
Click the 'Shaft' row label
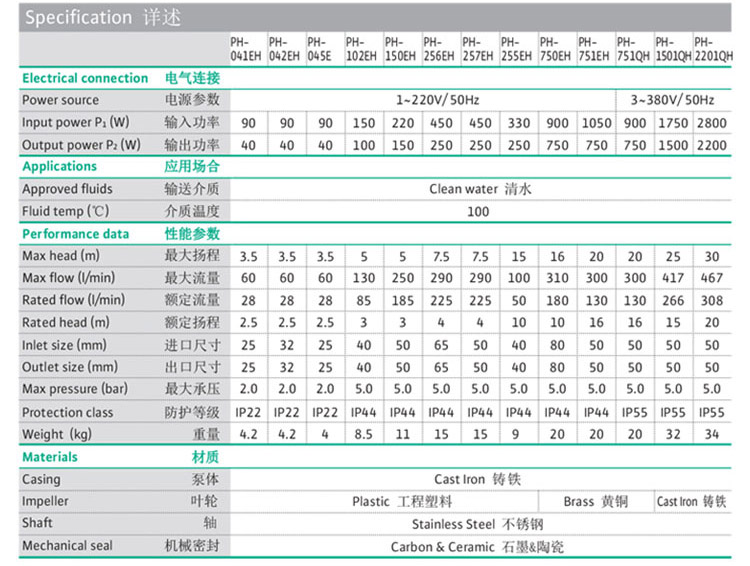37,523
